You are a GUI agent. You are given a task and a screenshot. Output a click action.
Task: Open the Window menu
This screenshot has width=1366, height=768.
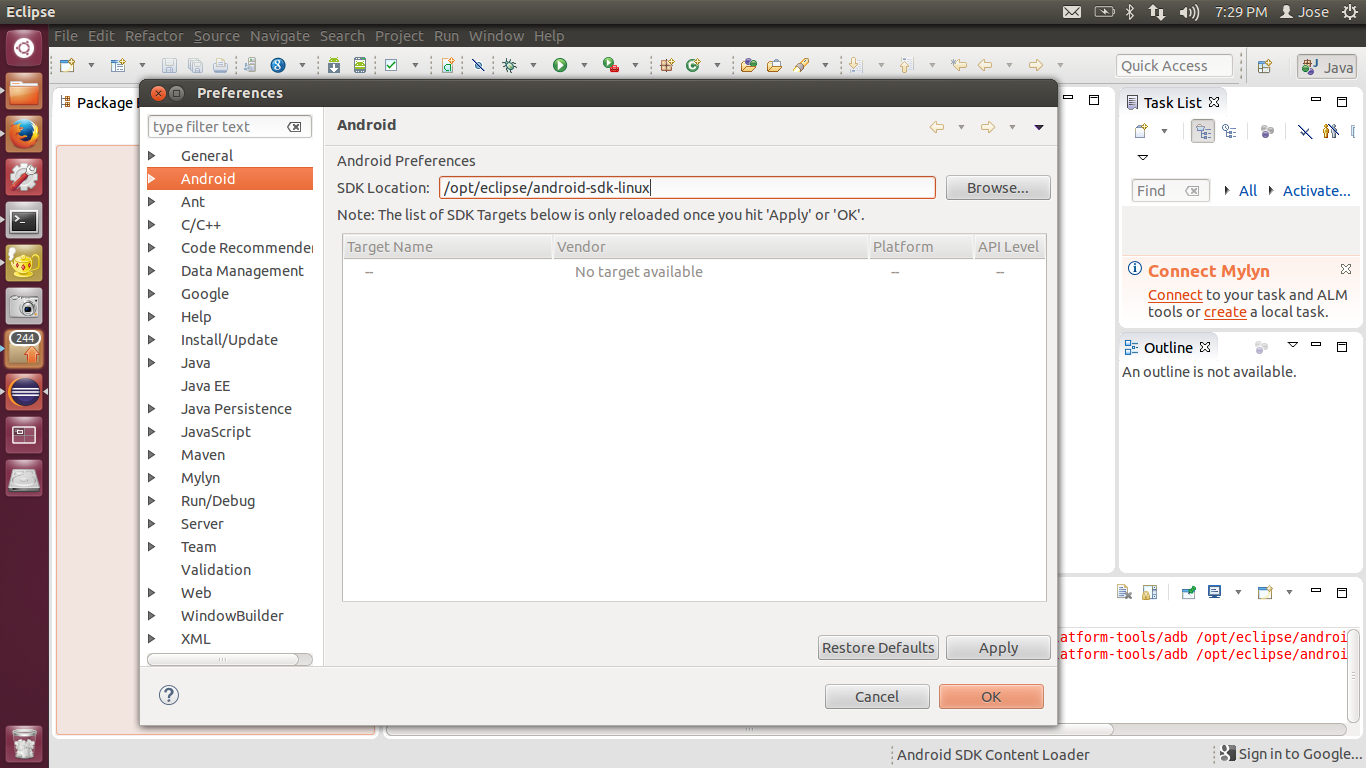496,36
